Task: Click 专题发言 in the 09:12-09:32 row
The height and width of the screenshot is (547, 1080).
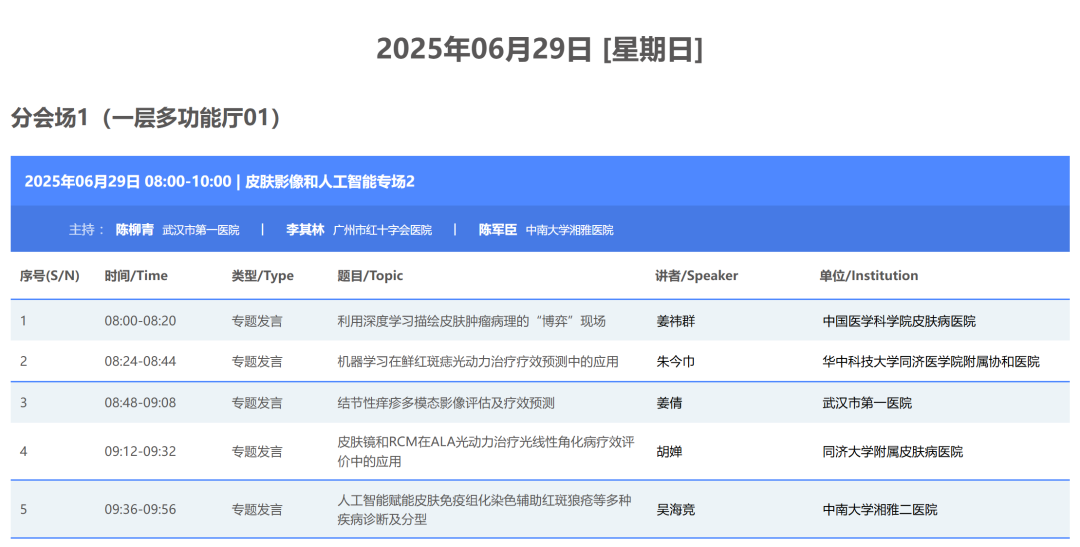Action: pyautogui.click(x=257, y=451)
